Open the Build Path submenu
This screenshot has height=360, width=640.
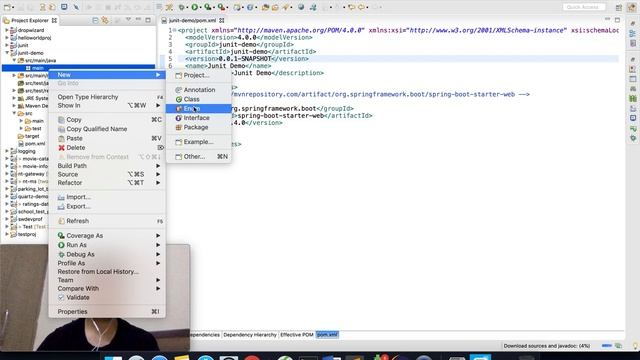(107, 166)
